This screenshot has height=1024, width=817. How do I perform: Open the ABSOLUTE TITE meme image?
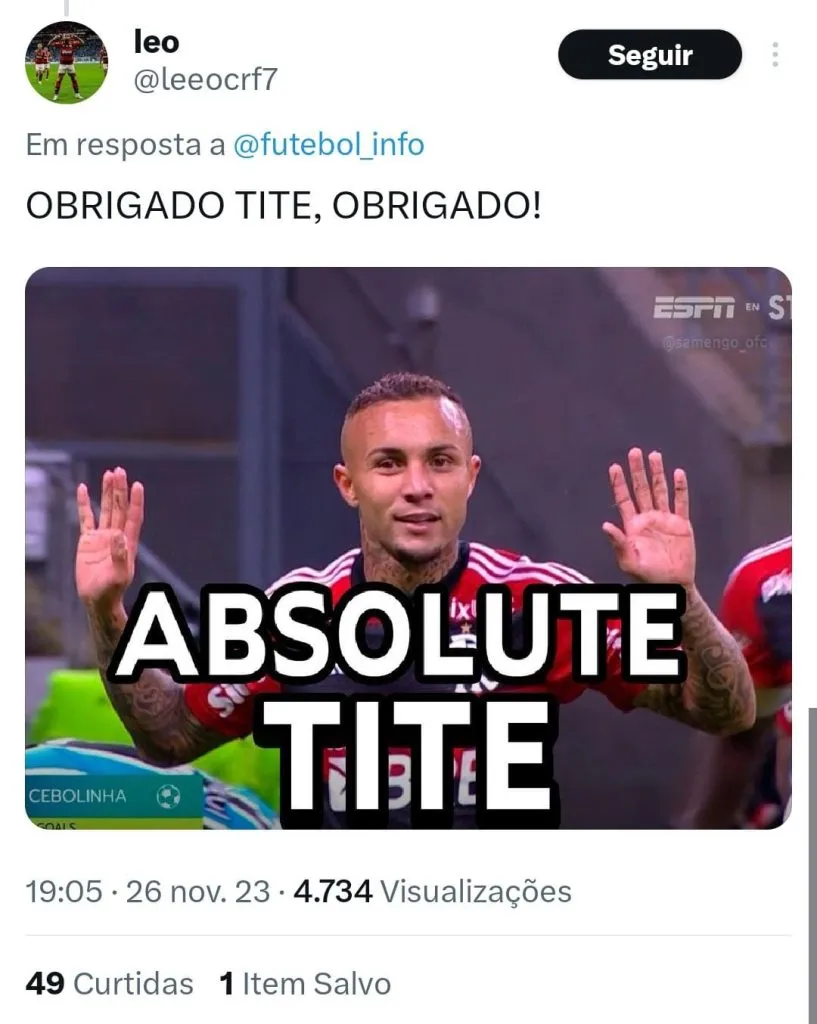click(408, 549)
